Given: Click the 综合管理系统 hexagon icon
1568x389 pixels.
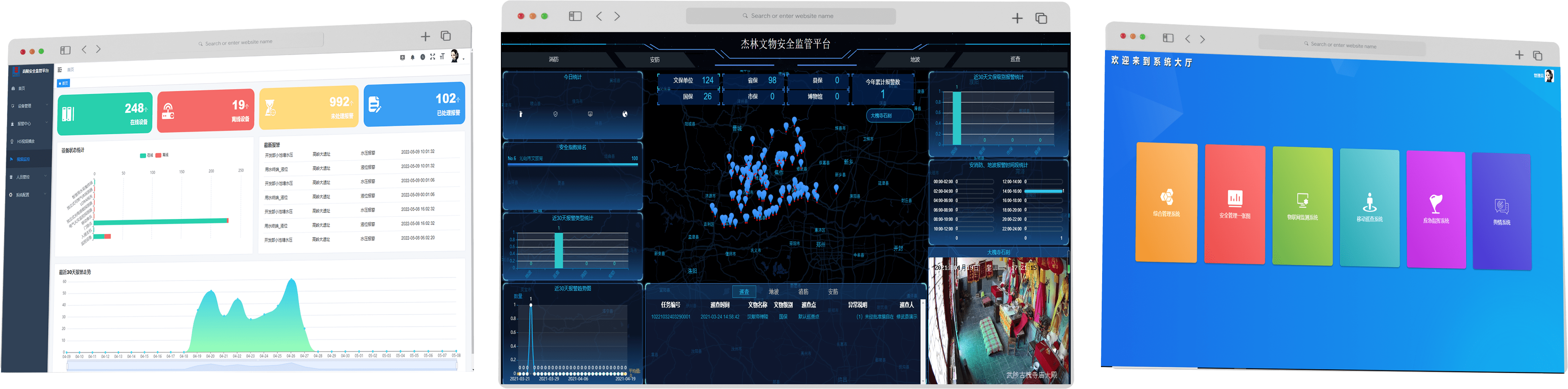Looking at the screenshot, I should click(x=1166, y=197).
